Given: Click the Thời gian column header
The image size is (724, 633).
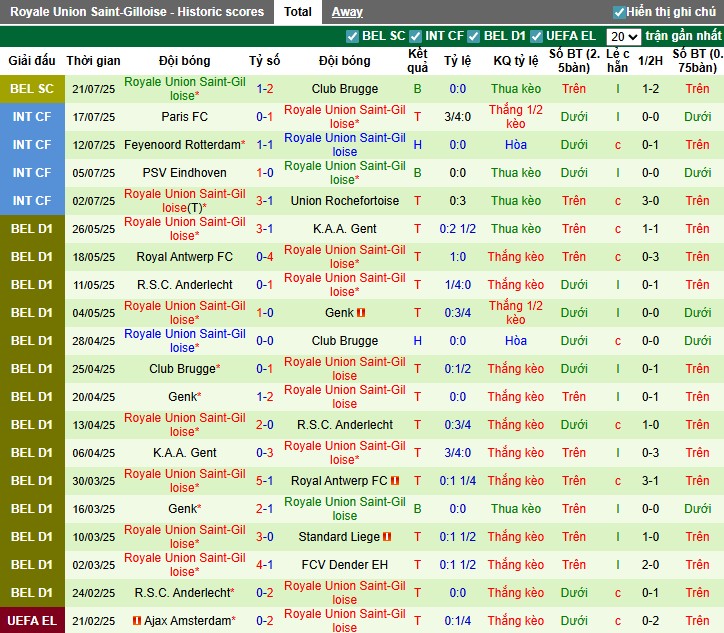Looking at the screenshot, I should (x=93, y=60).
